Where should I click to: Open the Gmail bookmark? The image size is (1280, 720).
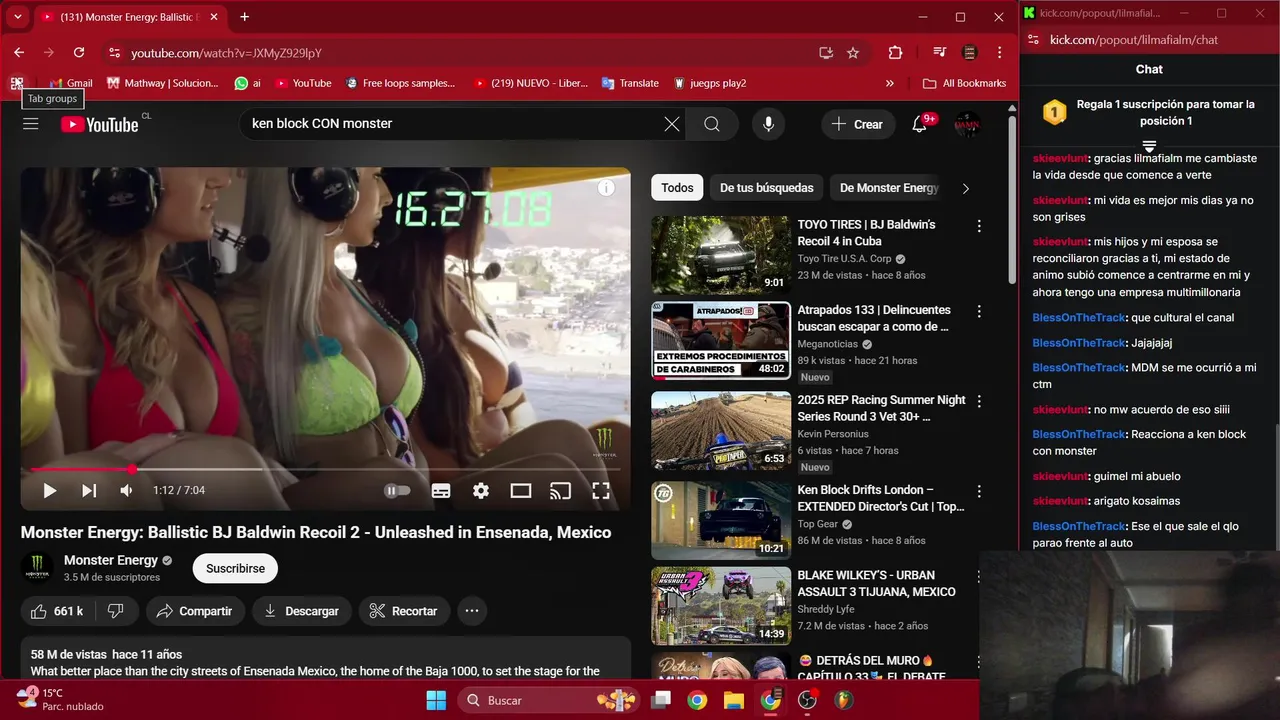tap(71, 83)
